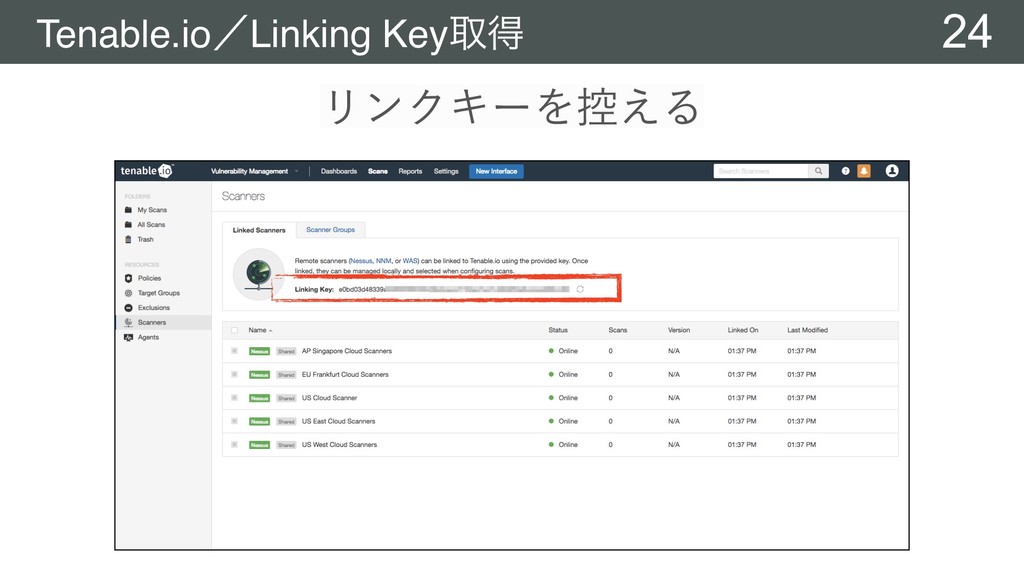Follow the Nessus link
The image size is (1024, 576).
pyautogui.click(x=361, y=261)
